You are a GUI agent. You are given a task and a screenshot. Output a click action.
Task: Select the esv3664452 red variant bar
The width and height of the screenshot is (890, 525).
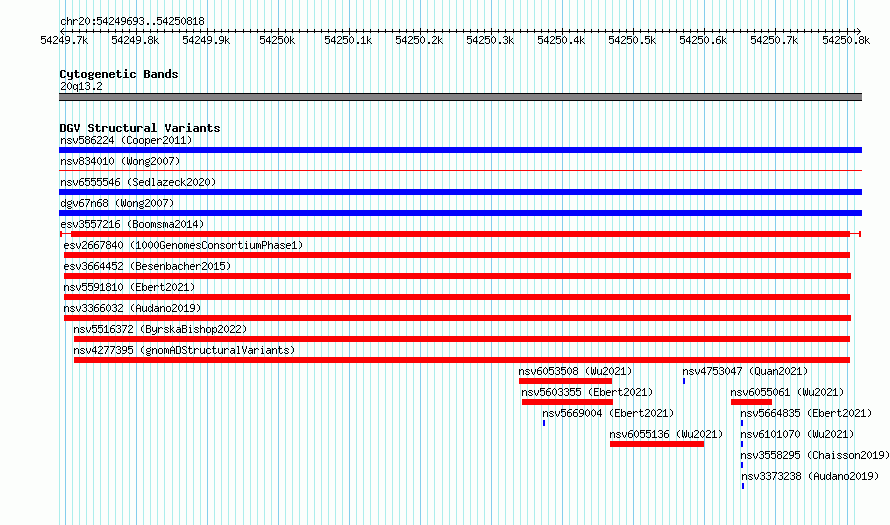[457, 276]
